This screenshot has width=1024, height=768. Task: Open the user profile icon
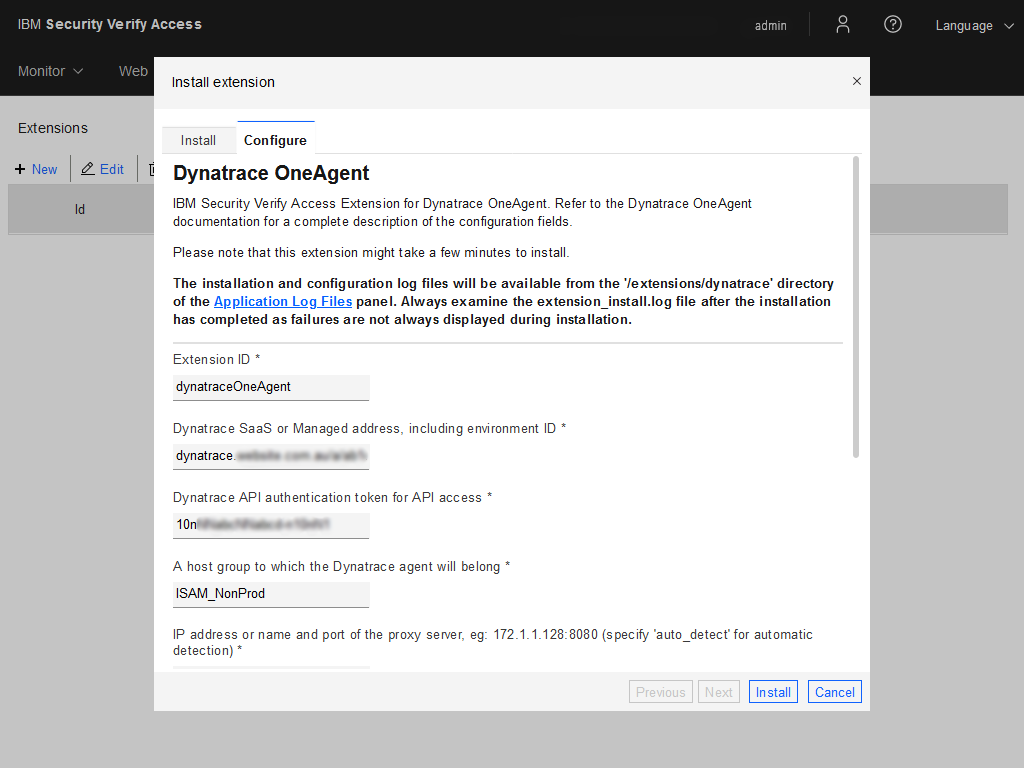pos(842,25)
